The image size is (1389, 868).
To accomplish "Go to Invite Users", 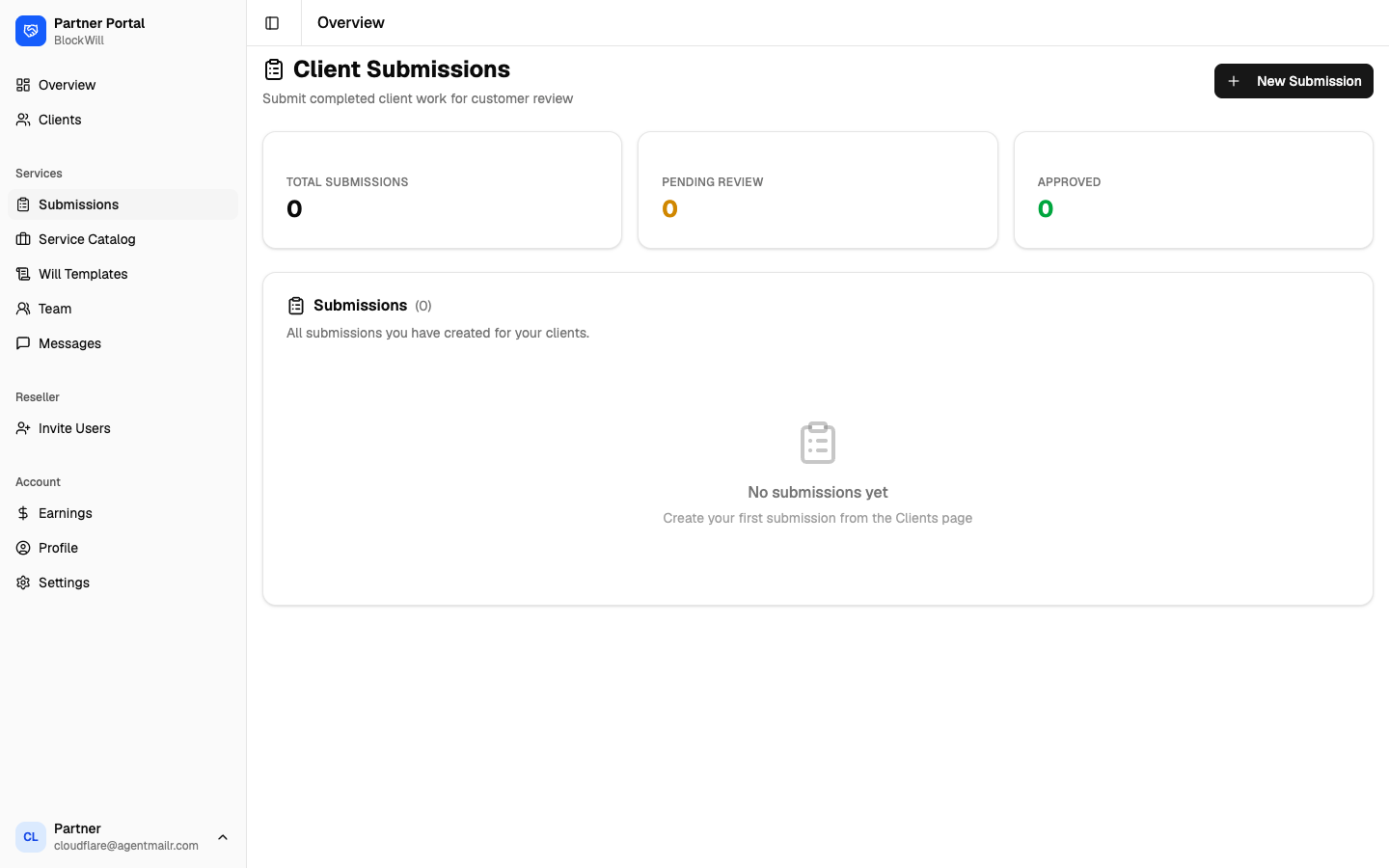I will 123,428.
